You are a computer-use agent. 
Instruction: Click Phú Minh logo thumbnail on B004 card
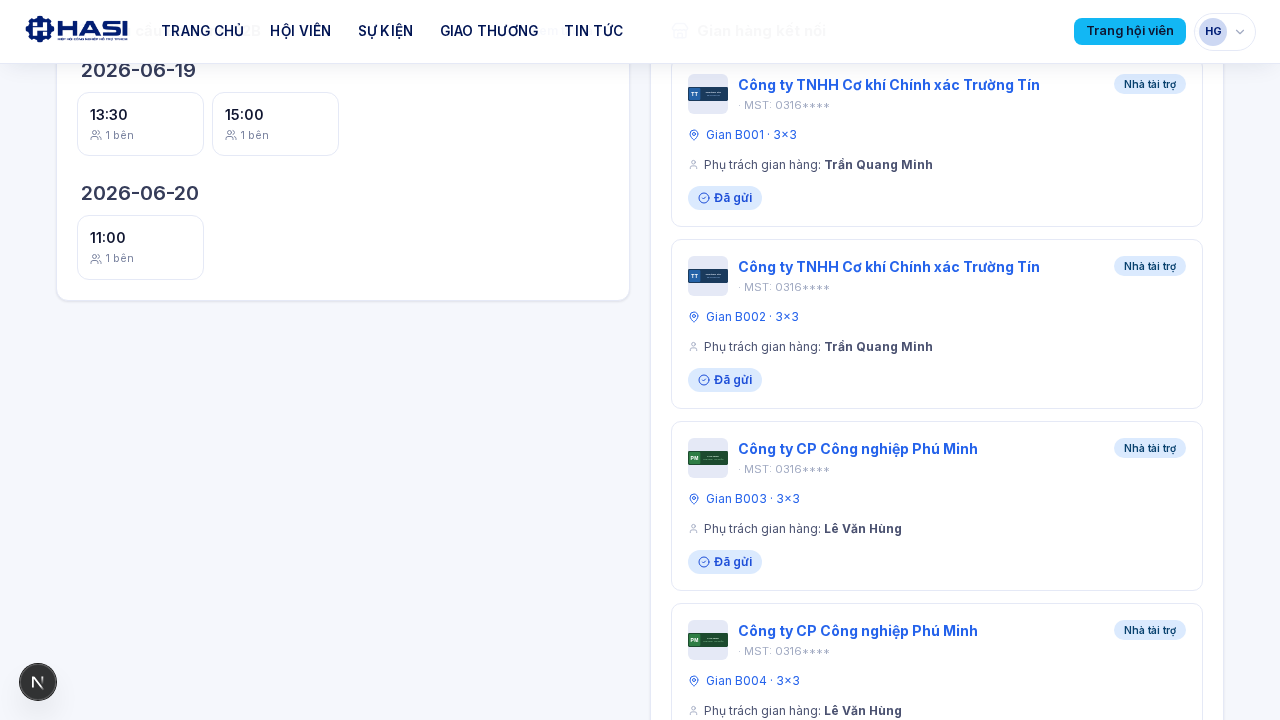click(x=708, y=640)
